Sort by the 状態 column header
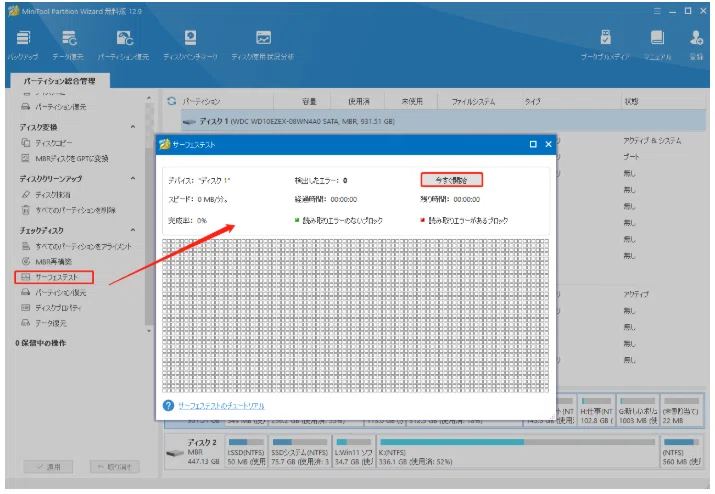This screenshot has width=715, height=494. click(x=631, y=101)
